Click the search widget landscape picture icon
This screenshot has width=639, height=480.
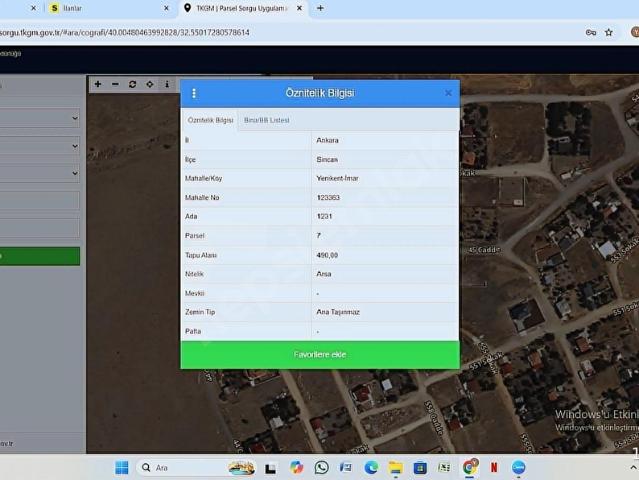point(241,468)
